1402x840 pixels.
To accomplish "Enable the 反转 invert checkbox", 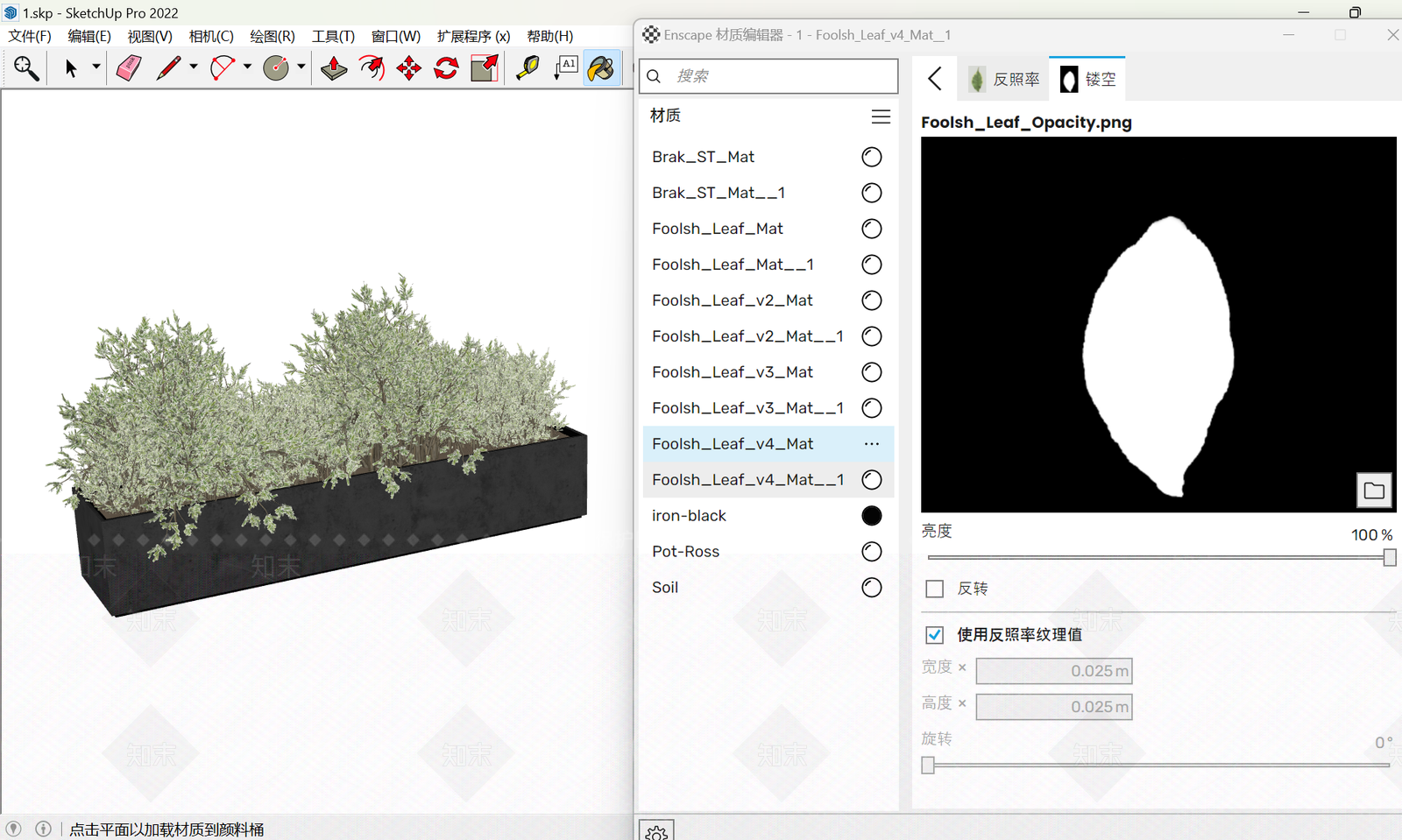I will click(x=935, y=589).
